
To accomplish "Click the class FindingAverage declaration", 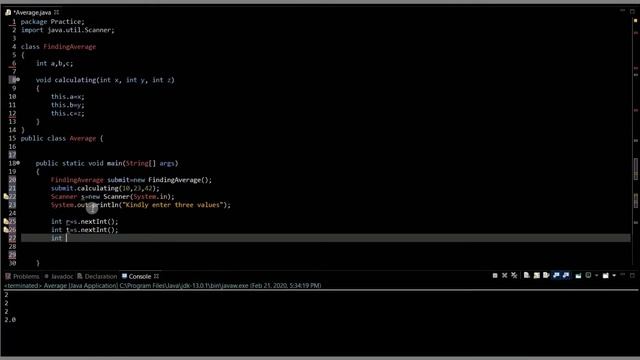I will (58, 47).
